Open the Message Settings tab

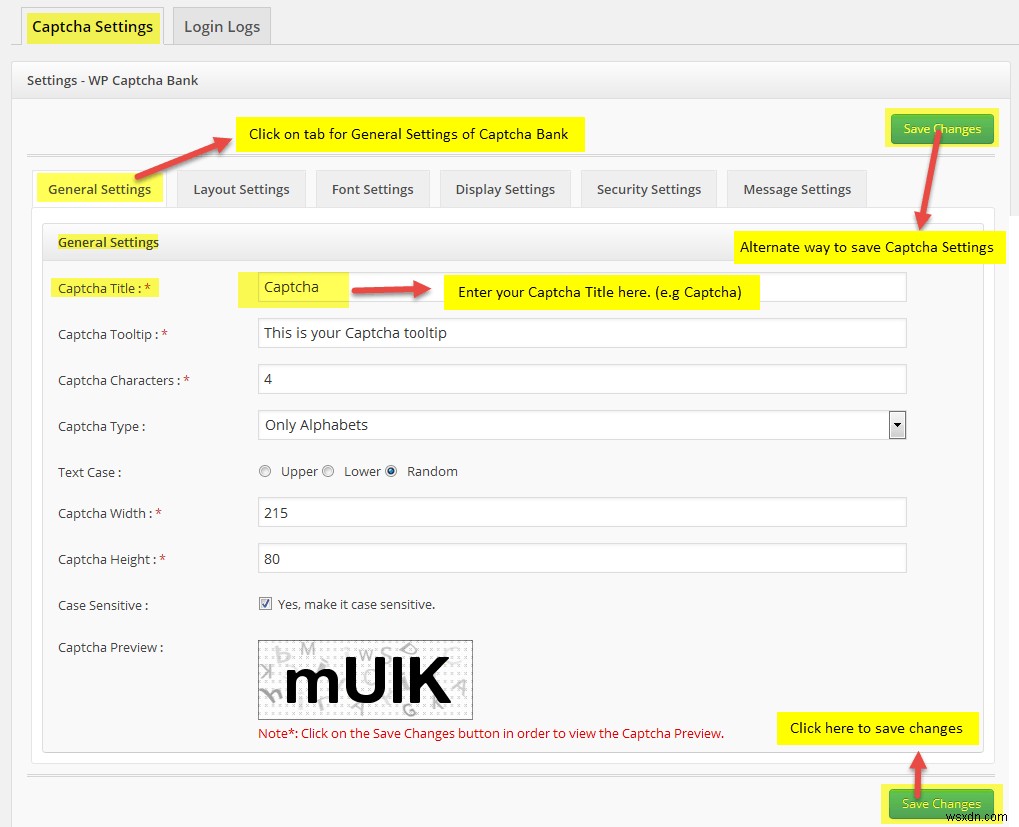point(796,188)
